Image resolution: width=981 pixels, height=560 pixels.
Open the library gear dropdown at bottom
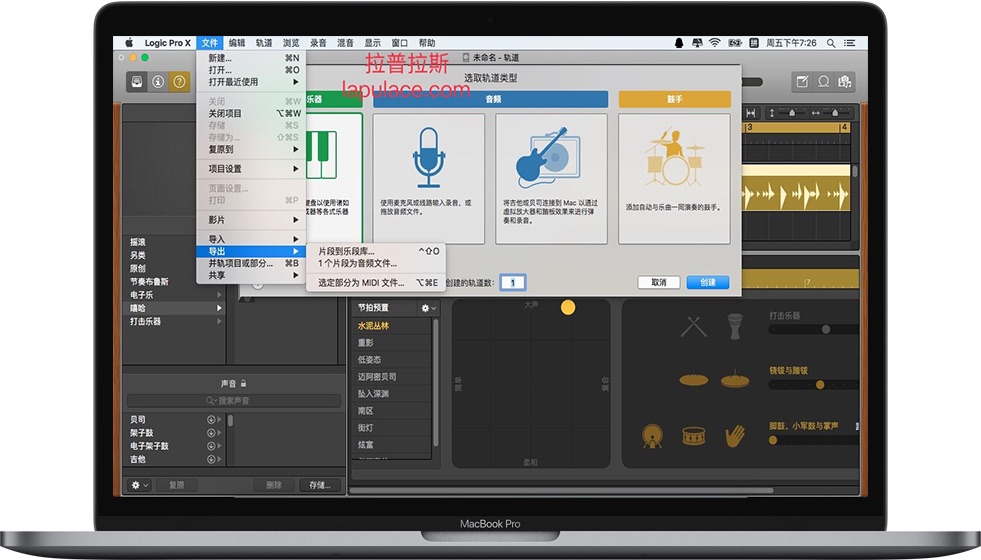tap(139, 485)
